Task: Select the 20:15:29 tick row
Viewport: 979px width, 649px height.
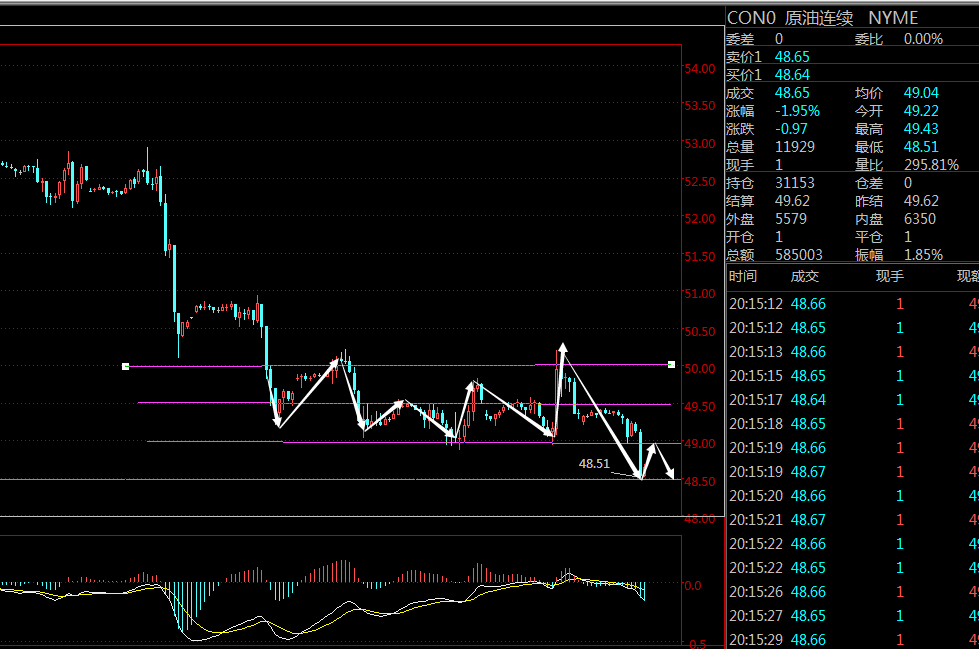Action: (850, 640)
